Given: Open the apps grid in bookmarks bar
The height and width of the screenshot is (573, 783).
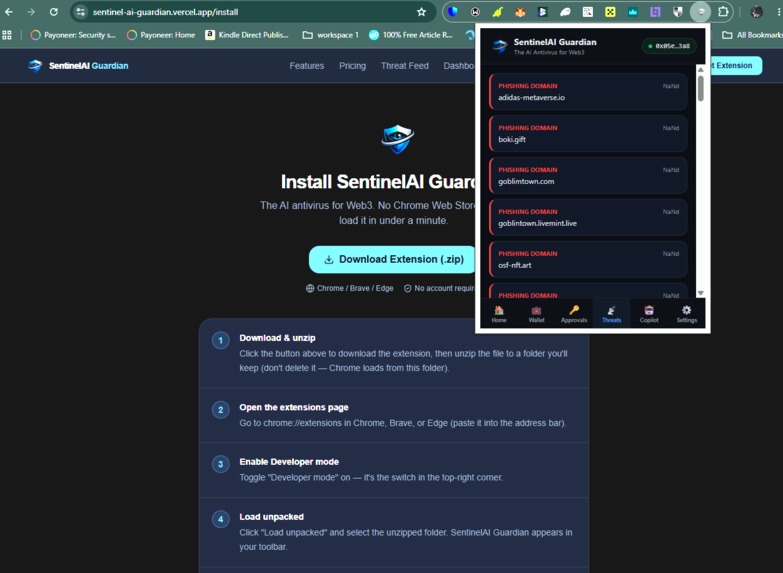Looking at the screenshot, I should click(7, 35).
